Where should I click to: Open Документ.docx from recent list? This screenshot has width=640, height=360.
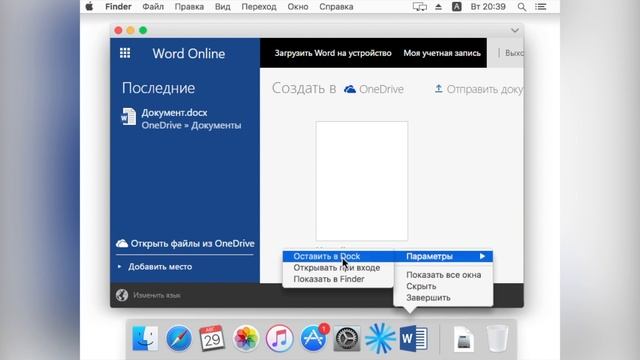(x=174, y=113)
